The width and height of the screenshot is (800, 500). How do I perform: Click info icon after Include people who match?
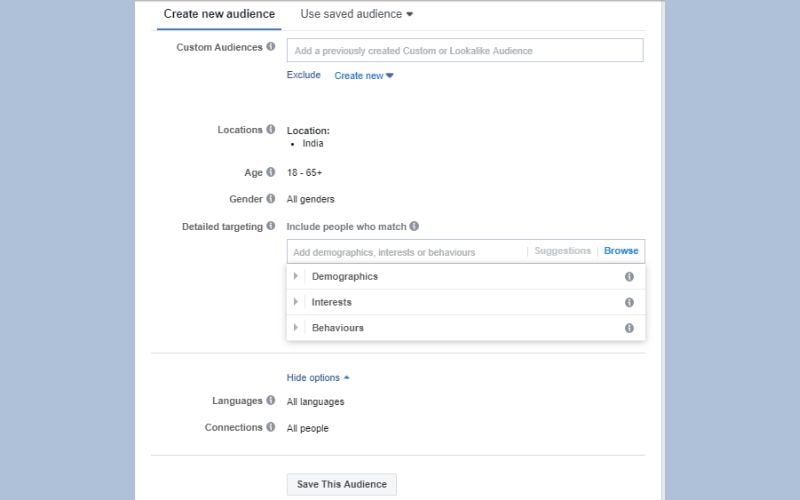tap(414, 227)
